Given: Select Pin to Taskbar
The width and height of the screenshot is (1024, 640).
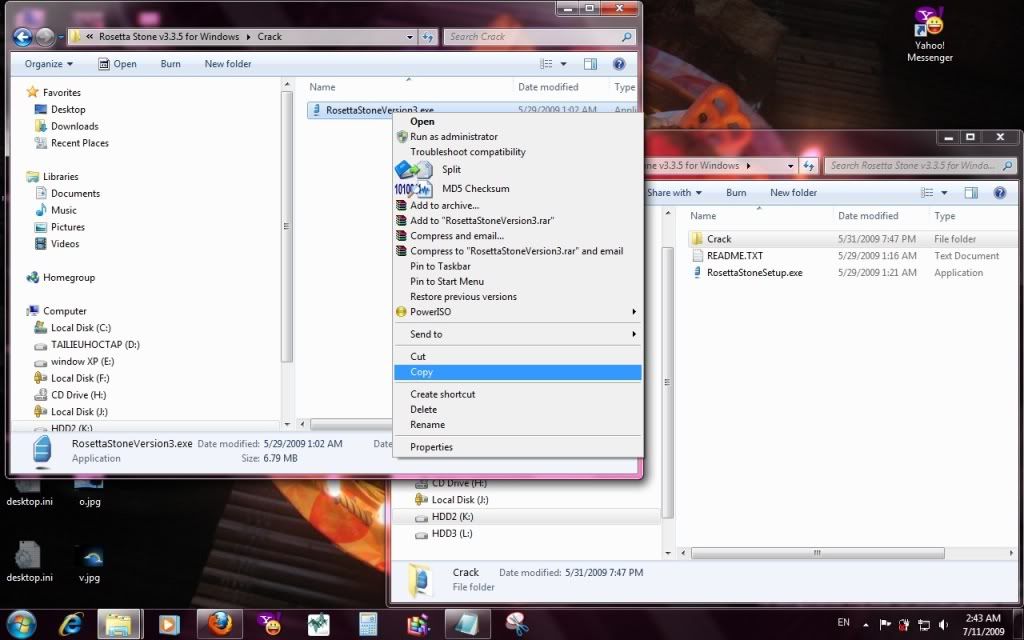Looking at the screenshot, I should [x=519, y=266].
